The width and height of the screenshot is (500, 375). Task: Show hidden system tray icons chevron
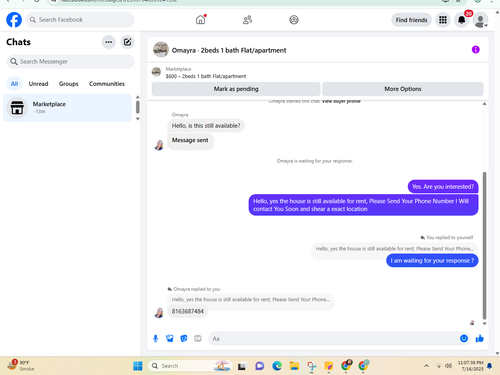[x=426, y=366]
